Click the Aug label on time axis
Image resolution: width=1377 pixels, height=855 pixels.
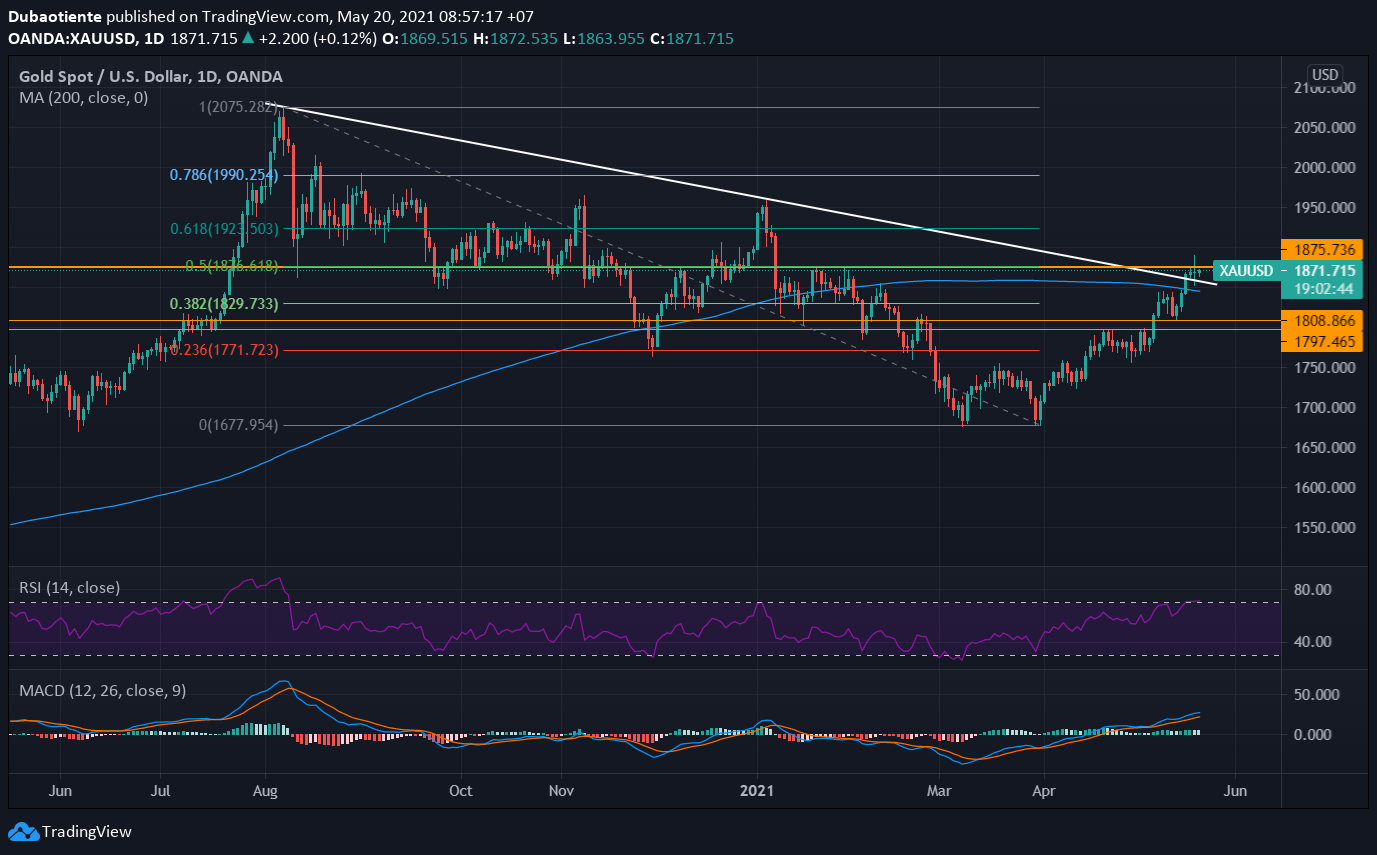click(264, 789)
